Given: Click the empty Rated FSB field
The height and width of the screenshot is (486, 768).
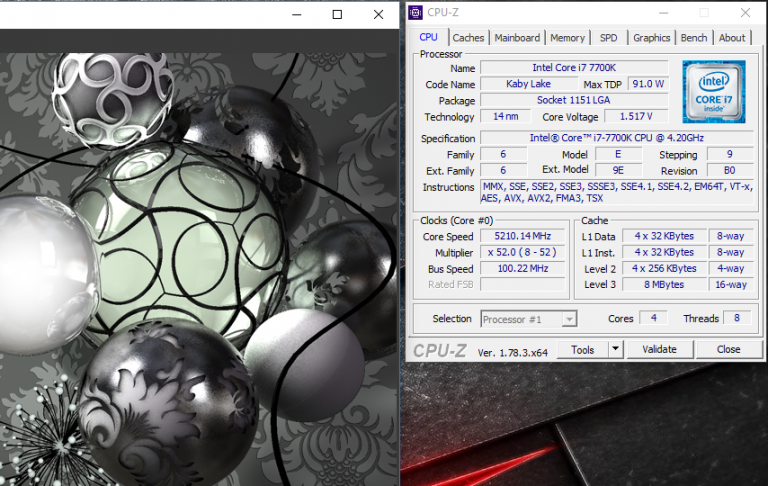Looking at the screenshot, I should 523,285.
